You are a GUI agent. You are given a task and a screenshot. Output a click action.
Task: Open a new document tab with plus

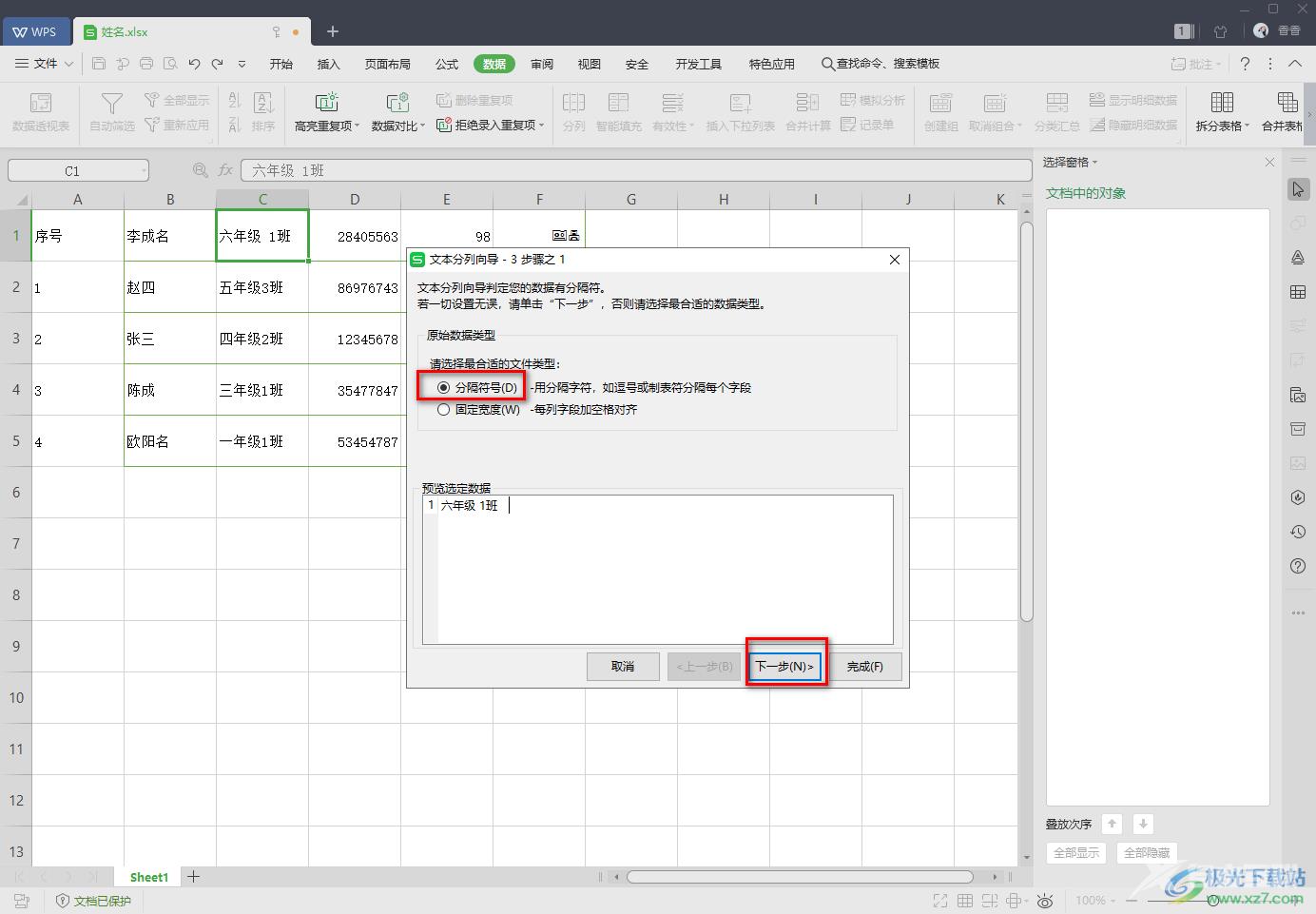click(x=333, y=31)
